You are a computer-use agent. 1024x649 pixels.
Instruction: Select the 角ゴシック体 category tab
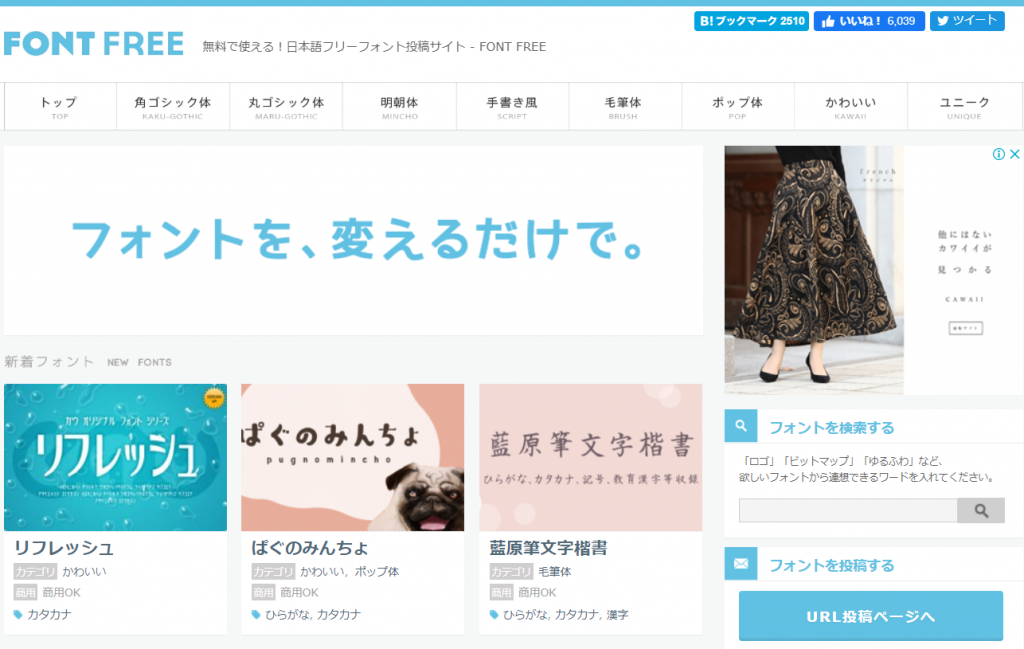tap(172, 107)
